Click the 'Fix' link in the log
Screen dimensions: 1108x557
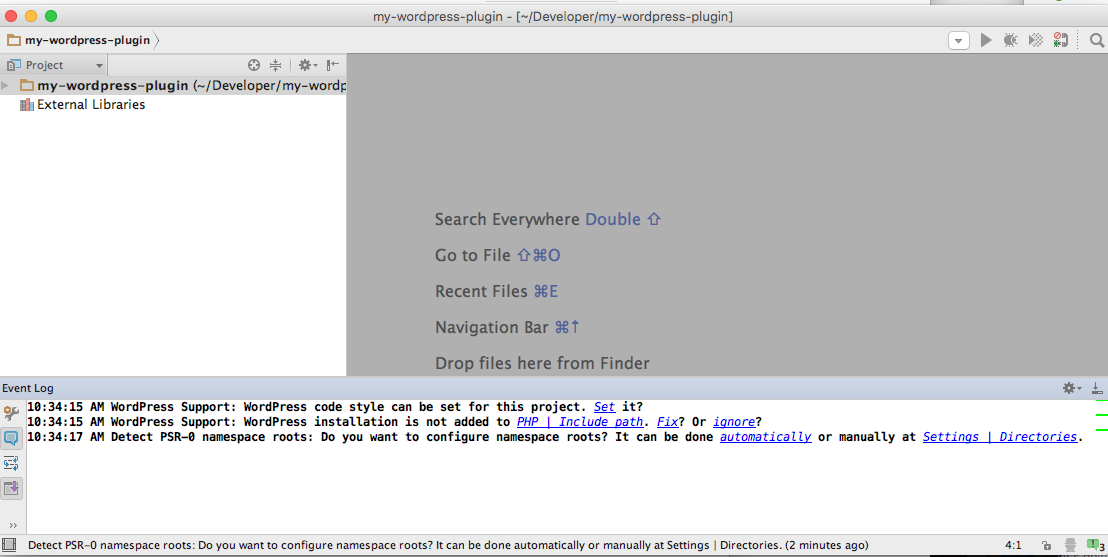(x=667, y=422)
